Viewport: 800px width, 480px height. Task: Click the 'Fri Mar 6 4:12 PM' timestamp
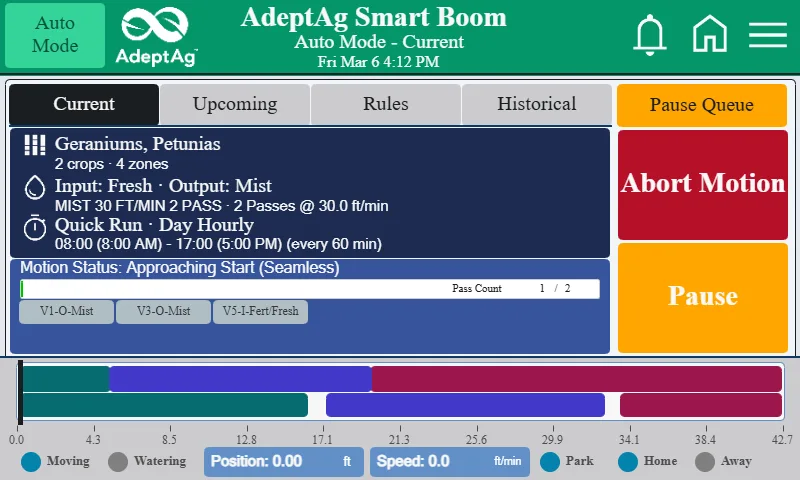click(378, 62)
